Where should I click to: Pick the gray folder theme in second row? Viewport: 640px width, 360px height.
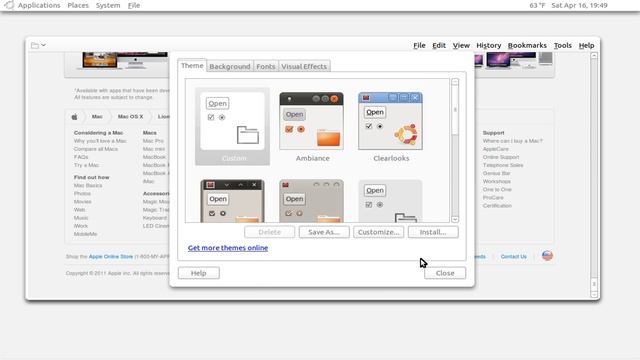click(390, 201)
